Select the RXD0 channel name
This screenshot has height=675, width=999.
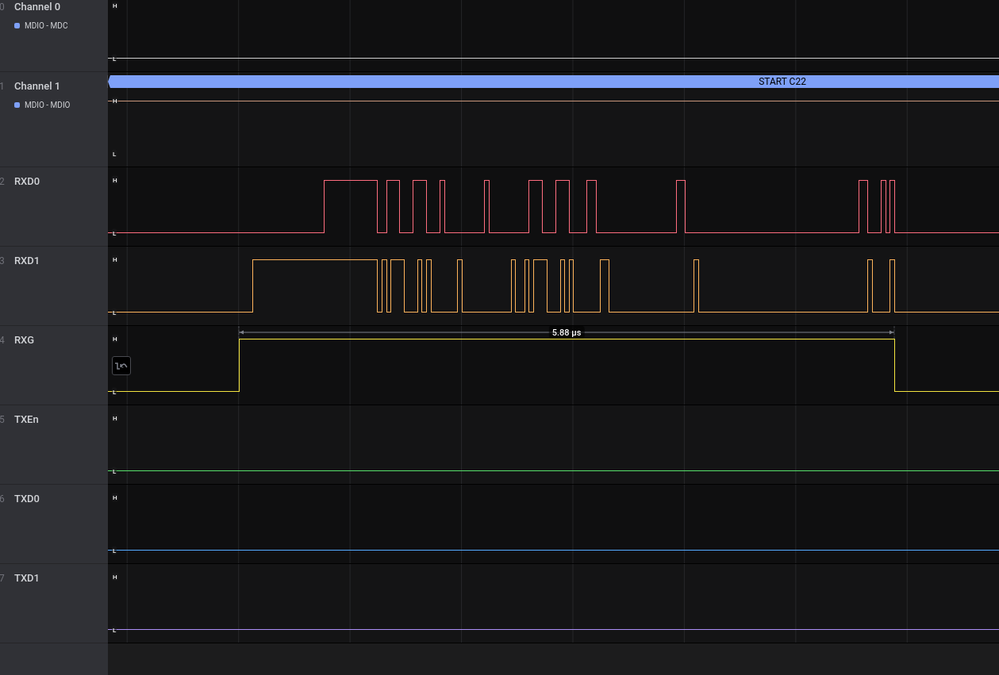pyautogui.click(x=27, y=182)
